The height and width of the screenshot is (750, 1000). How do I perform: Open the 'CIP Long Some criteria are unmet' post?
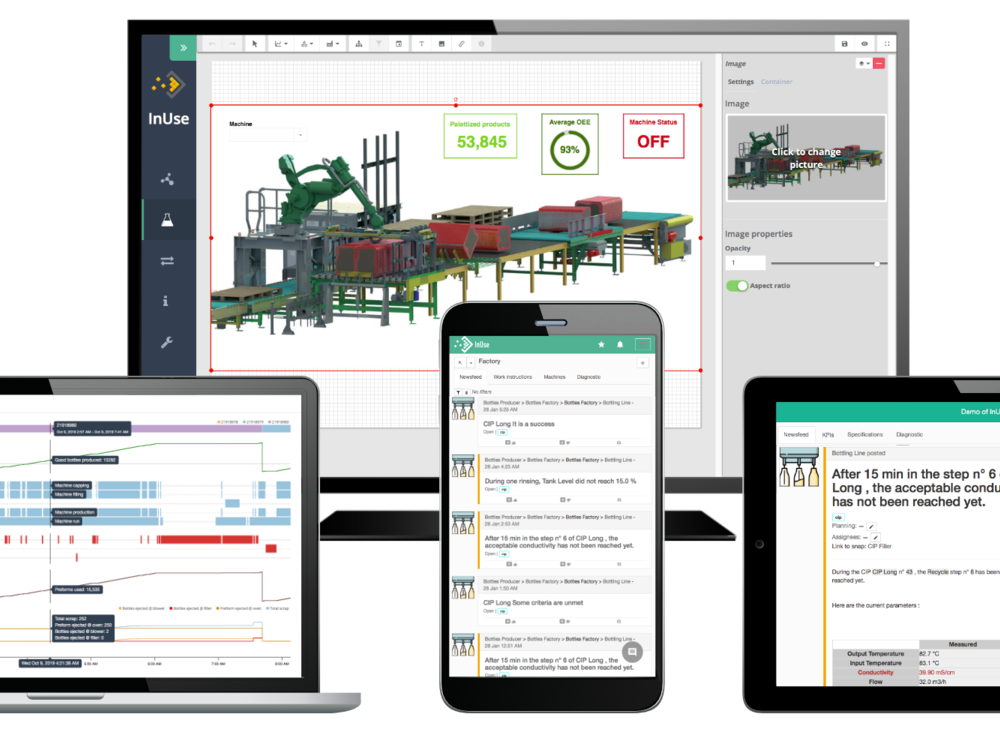[x=533, y=603]
